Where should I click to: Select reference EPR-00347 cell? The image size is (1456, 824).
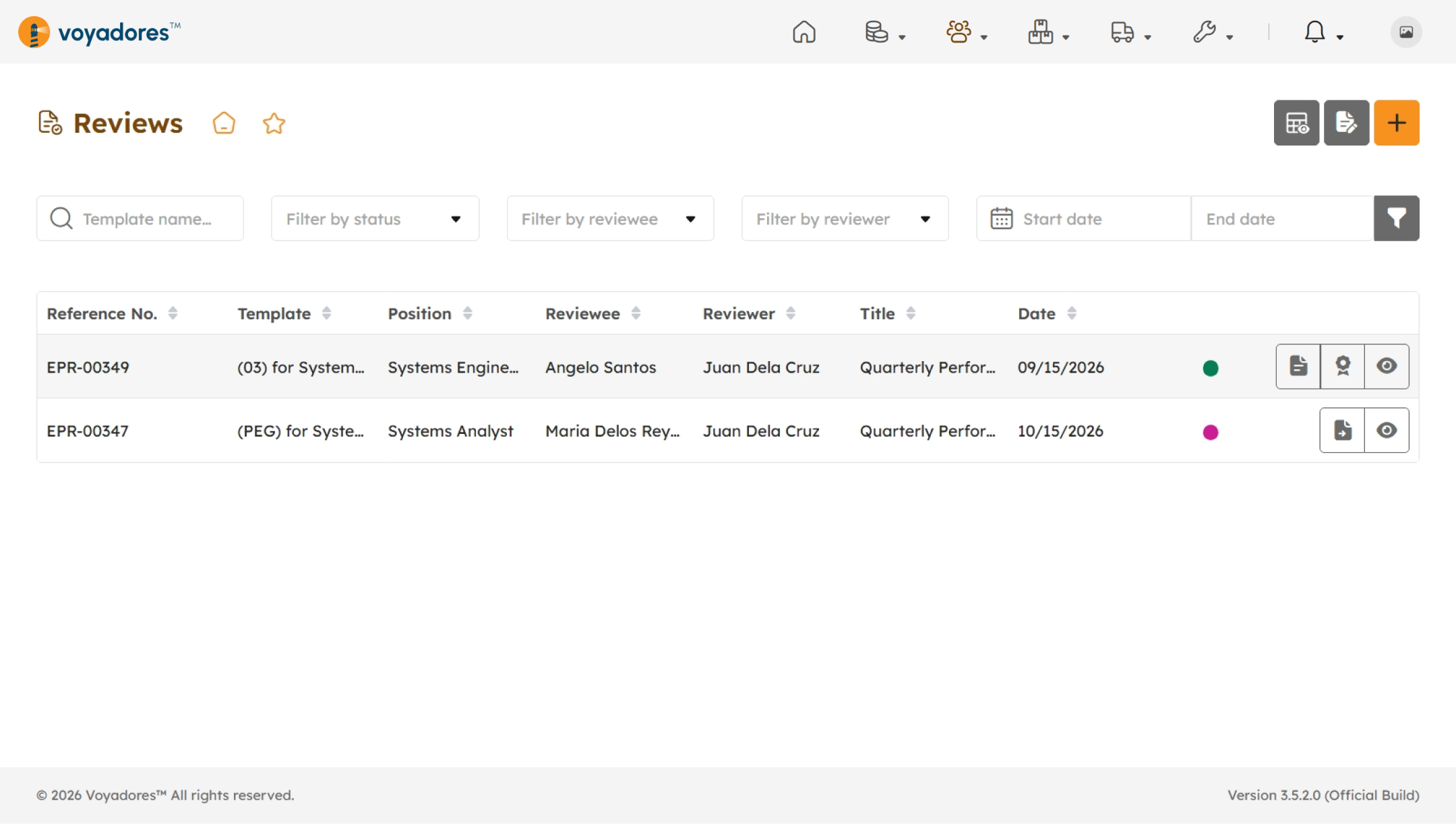[x=88, y=431]
